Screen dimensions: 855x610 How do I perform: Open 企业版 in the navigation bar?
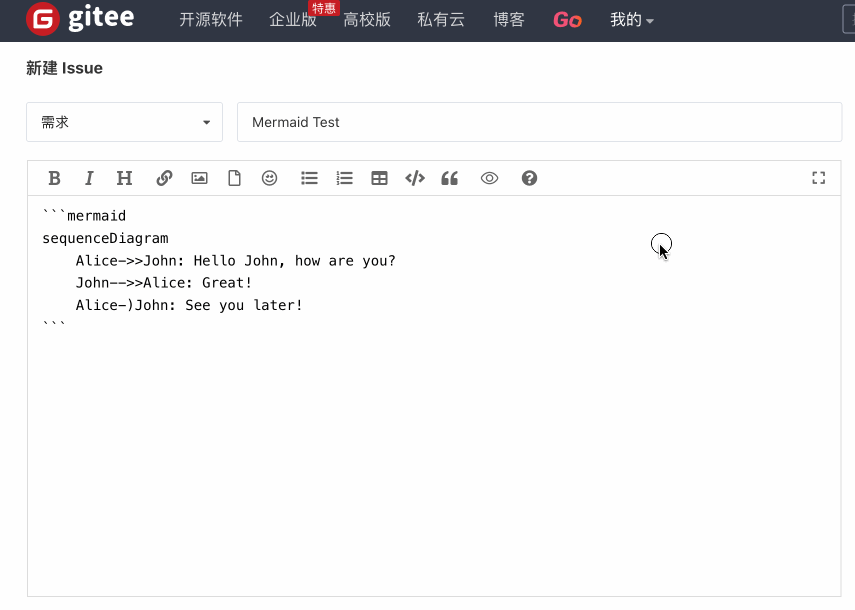click(292, 20)
